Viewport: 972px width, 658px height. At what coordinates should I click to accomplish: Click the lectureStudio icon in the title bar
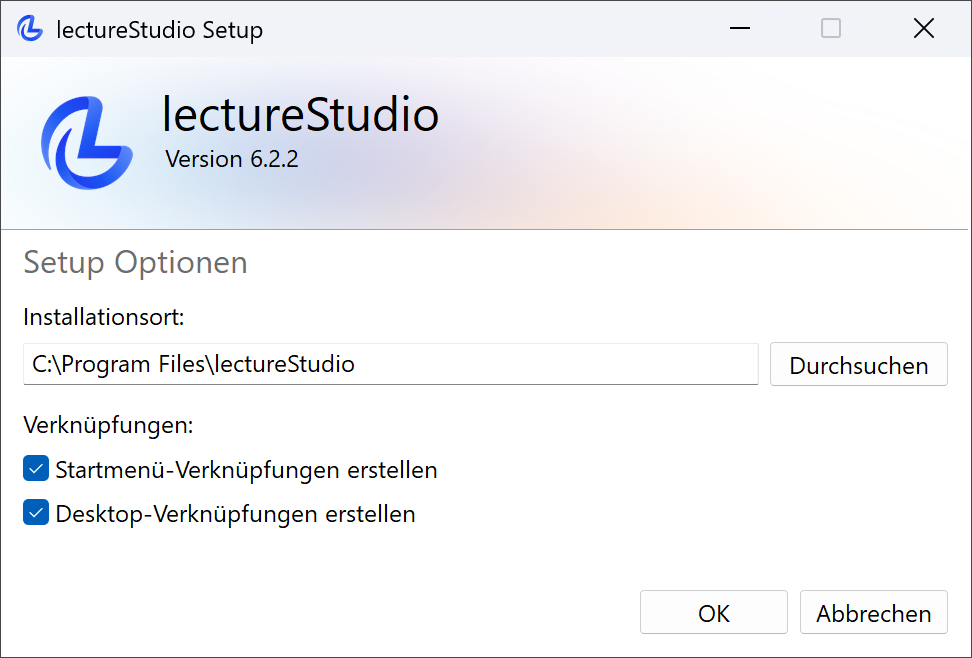29,29
